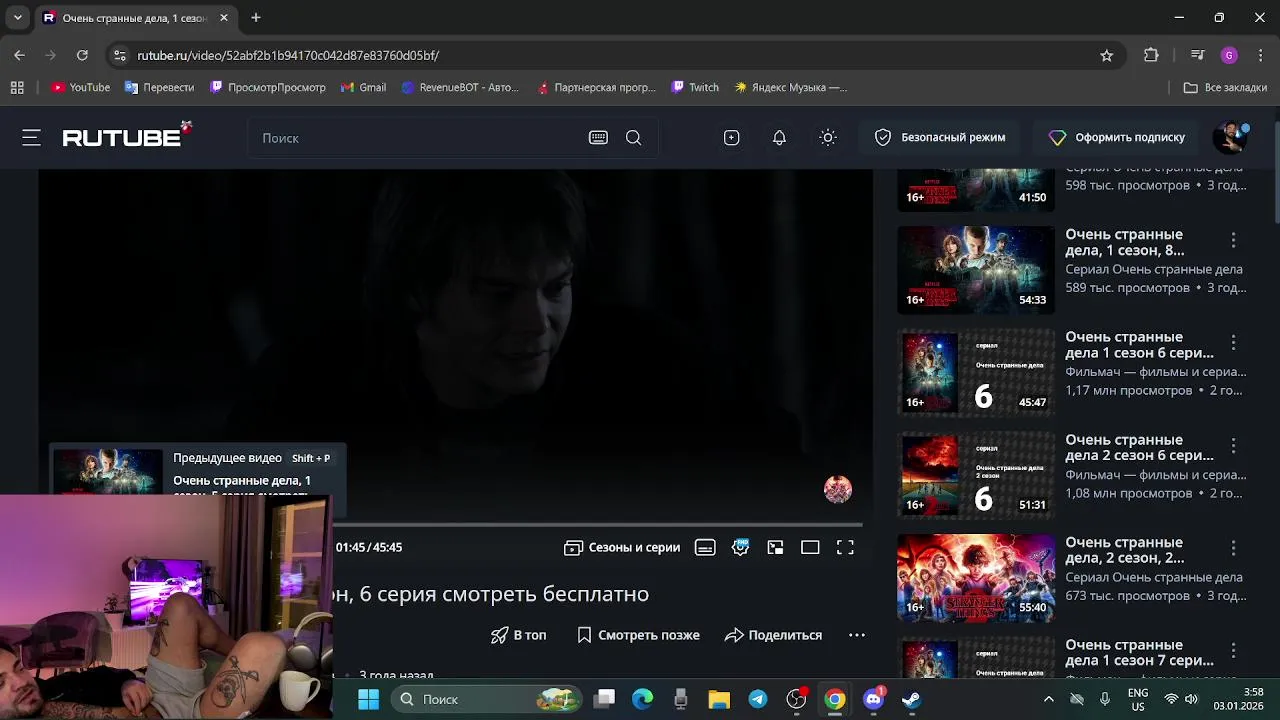Toggle subtitles in the player
This screenshot has height=720, width=1280.
pyautogui.click(x=705, y=547)
